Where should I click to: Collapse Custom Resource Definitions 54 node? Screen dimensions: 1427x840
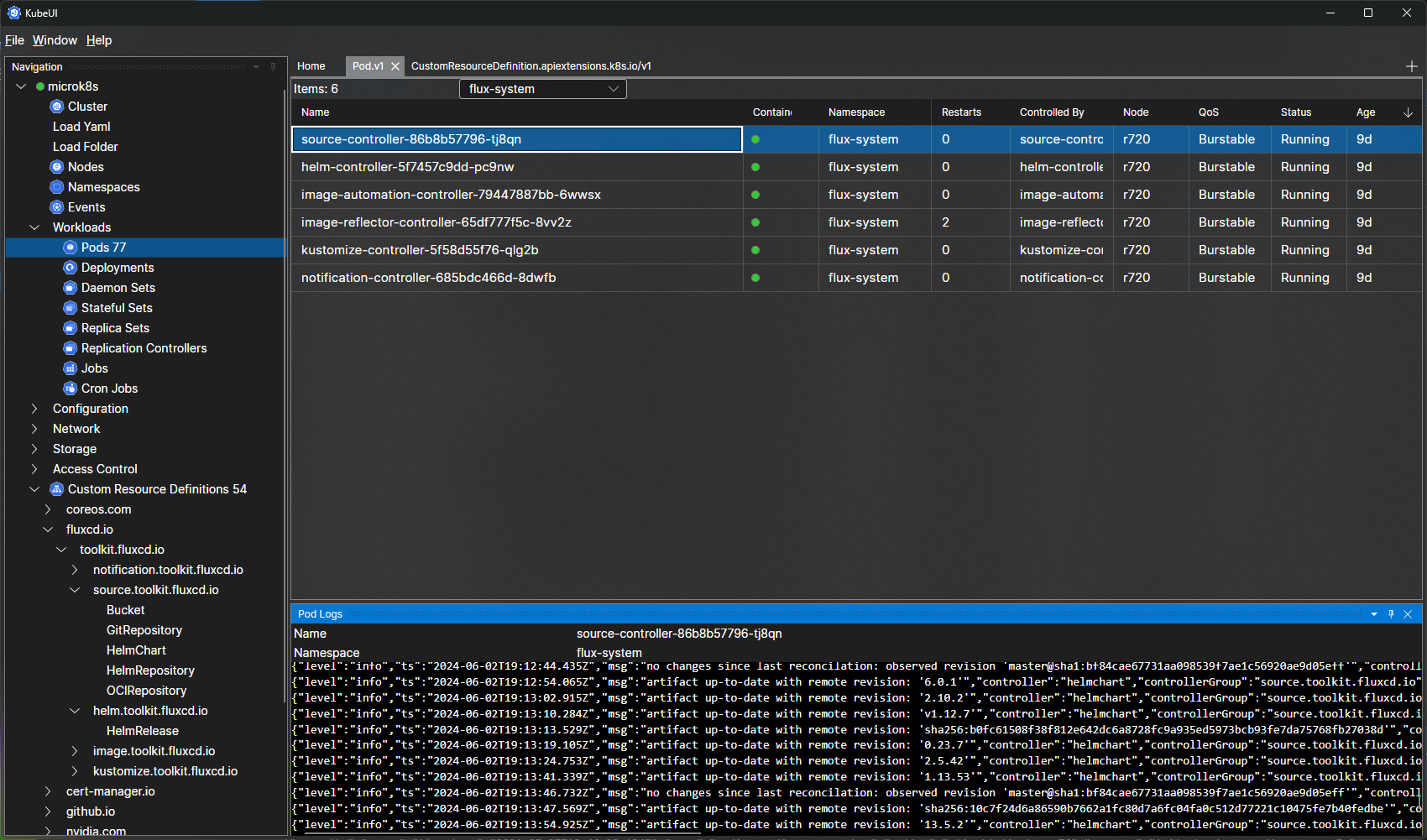(x=34, y=489)
